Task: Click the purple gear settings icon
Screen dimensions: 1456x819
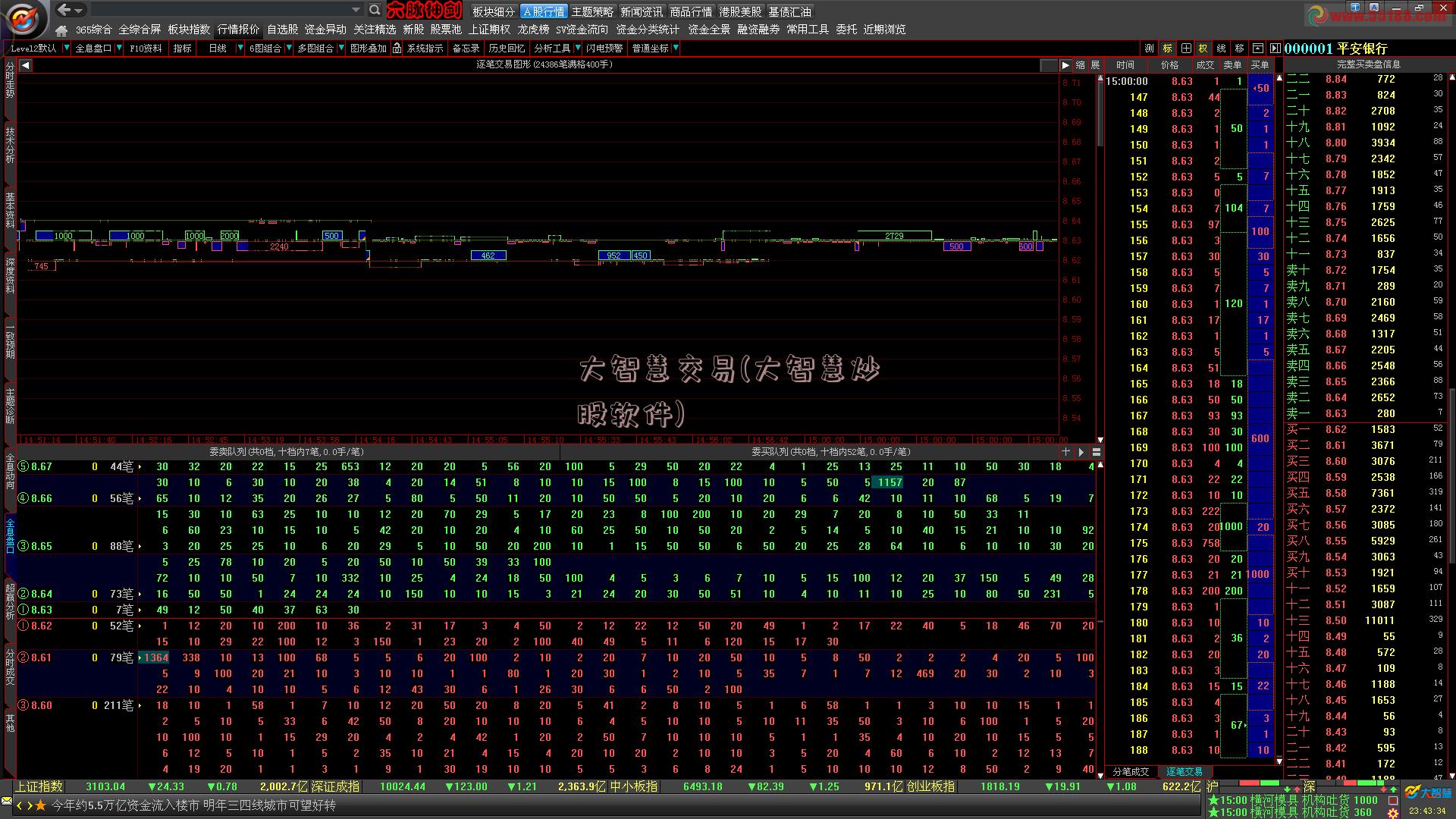Action: click(1392, 814)
